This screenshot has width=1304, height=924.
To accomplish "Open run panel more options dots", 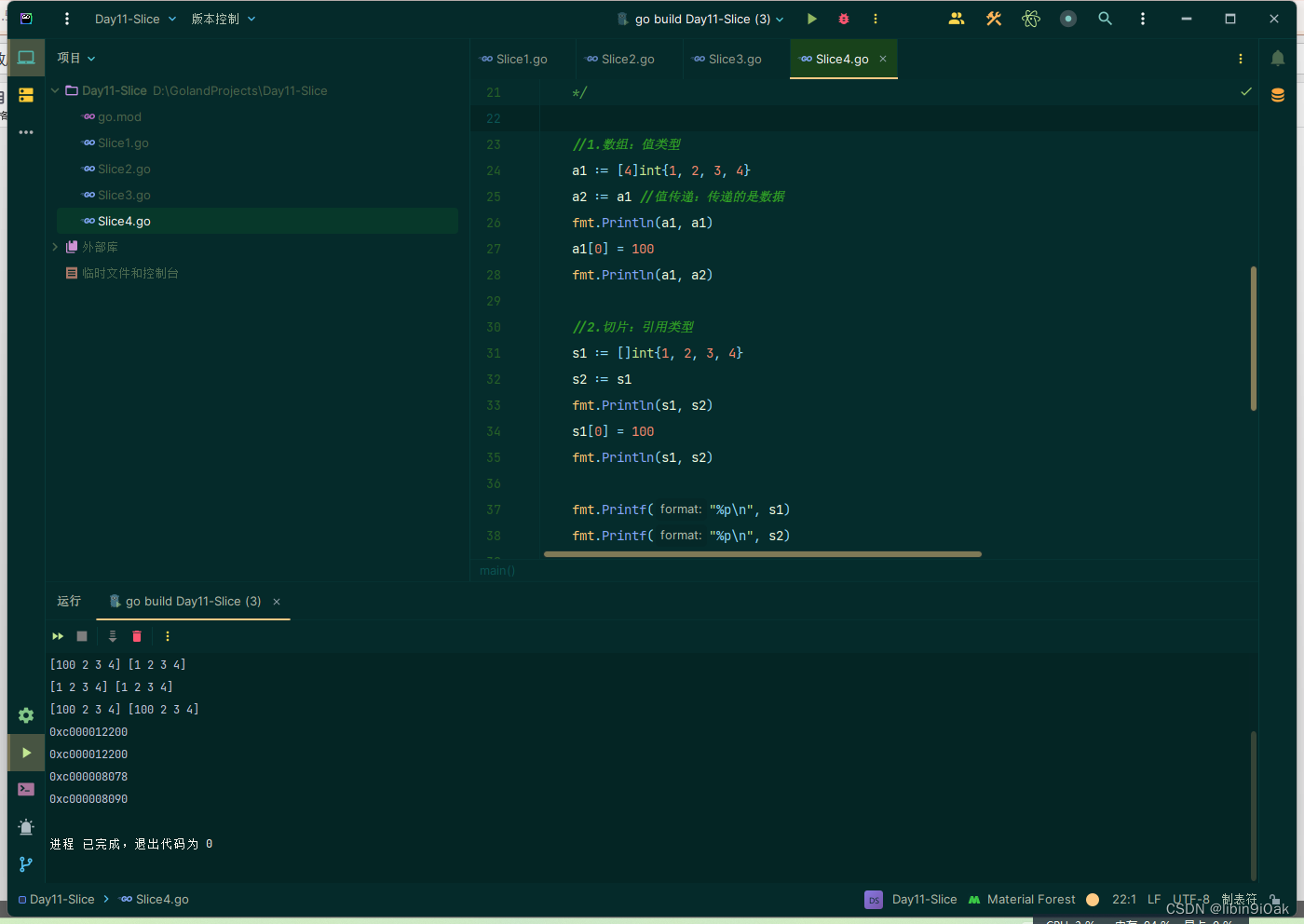I will [168, 636].
